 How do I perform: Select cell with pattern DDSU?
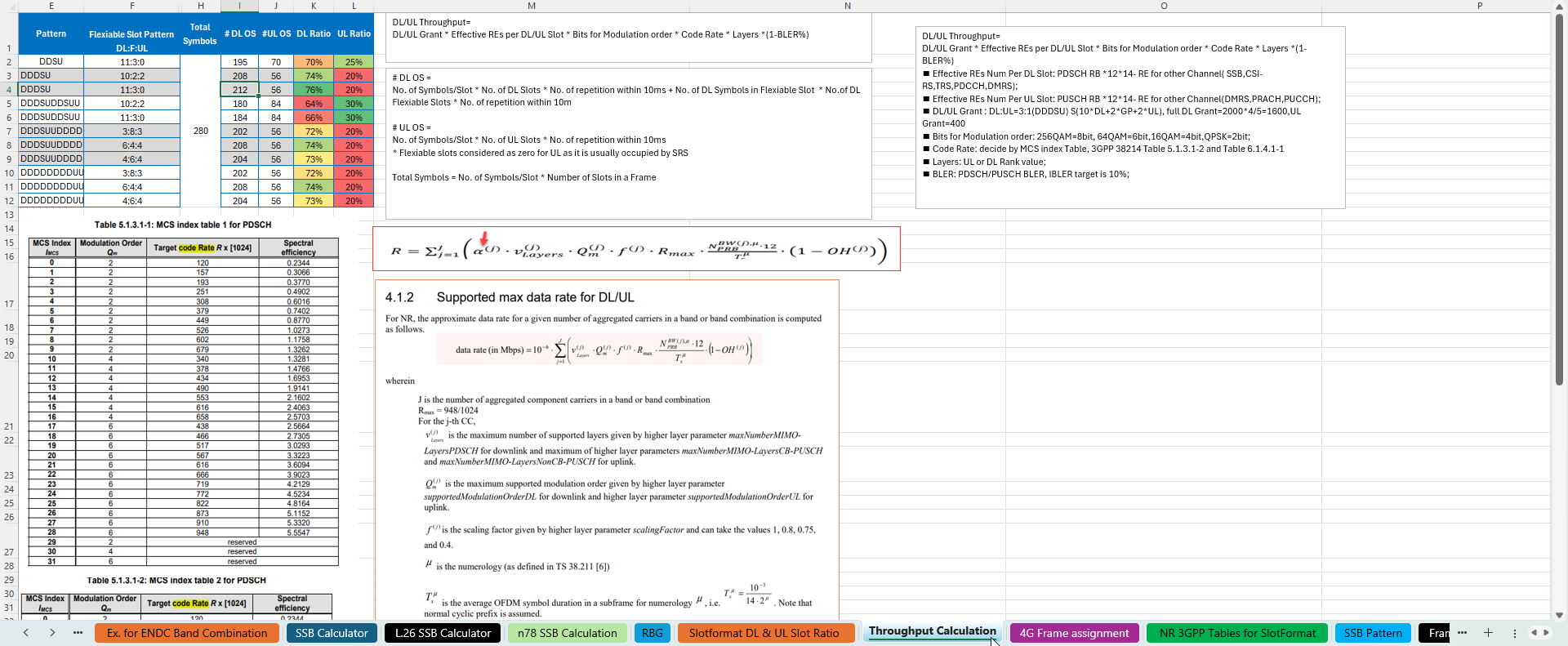click(x=51, y=62)
